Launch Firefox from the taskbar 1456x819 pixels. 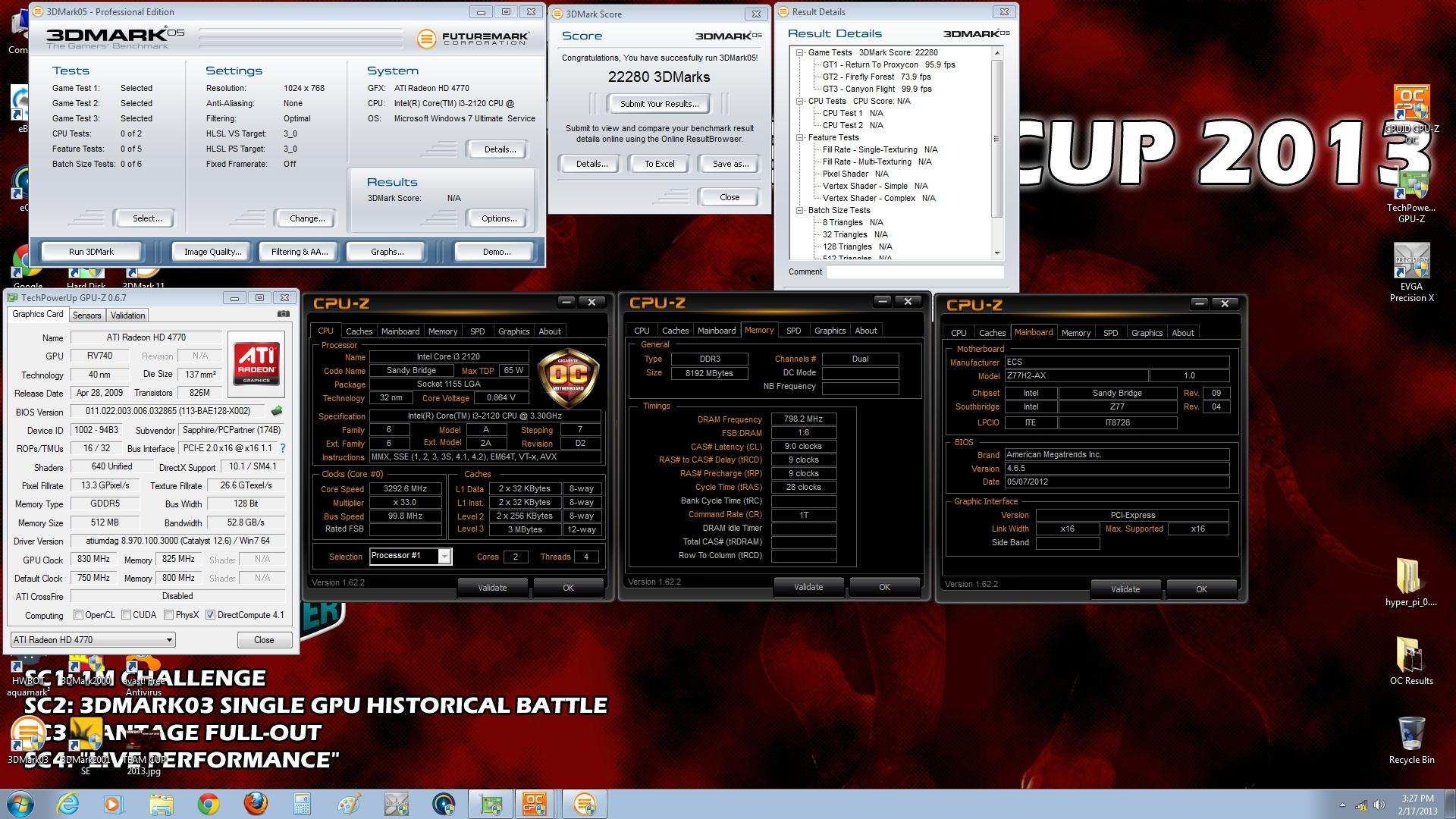tap(256, 804)
